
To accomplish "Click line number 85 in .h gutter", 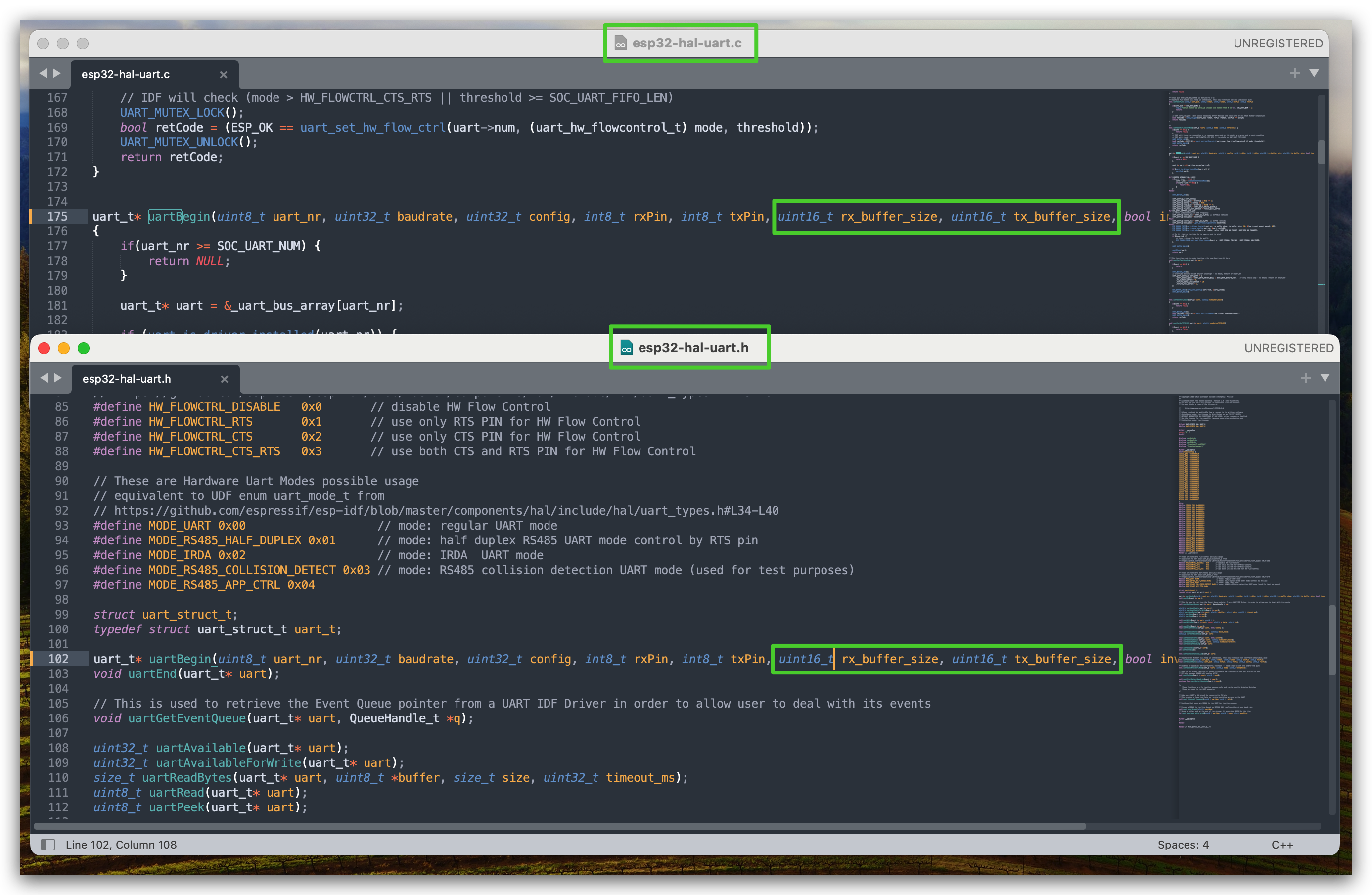I will [62, 407].
